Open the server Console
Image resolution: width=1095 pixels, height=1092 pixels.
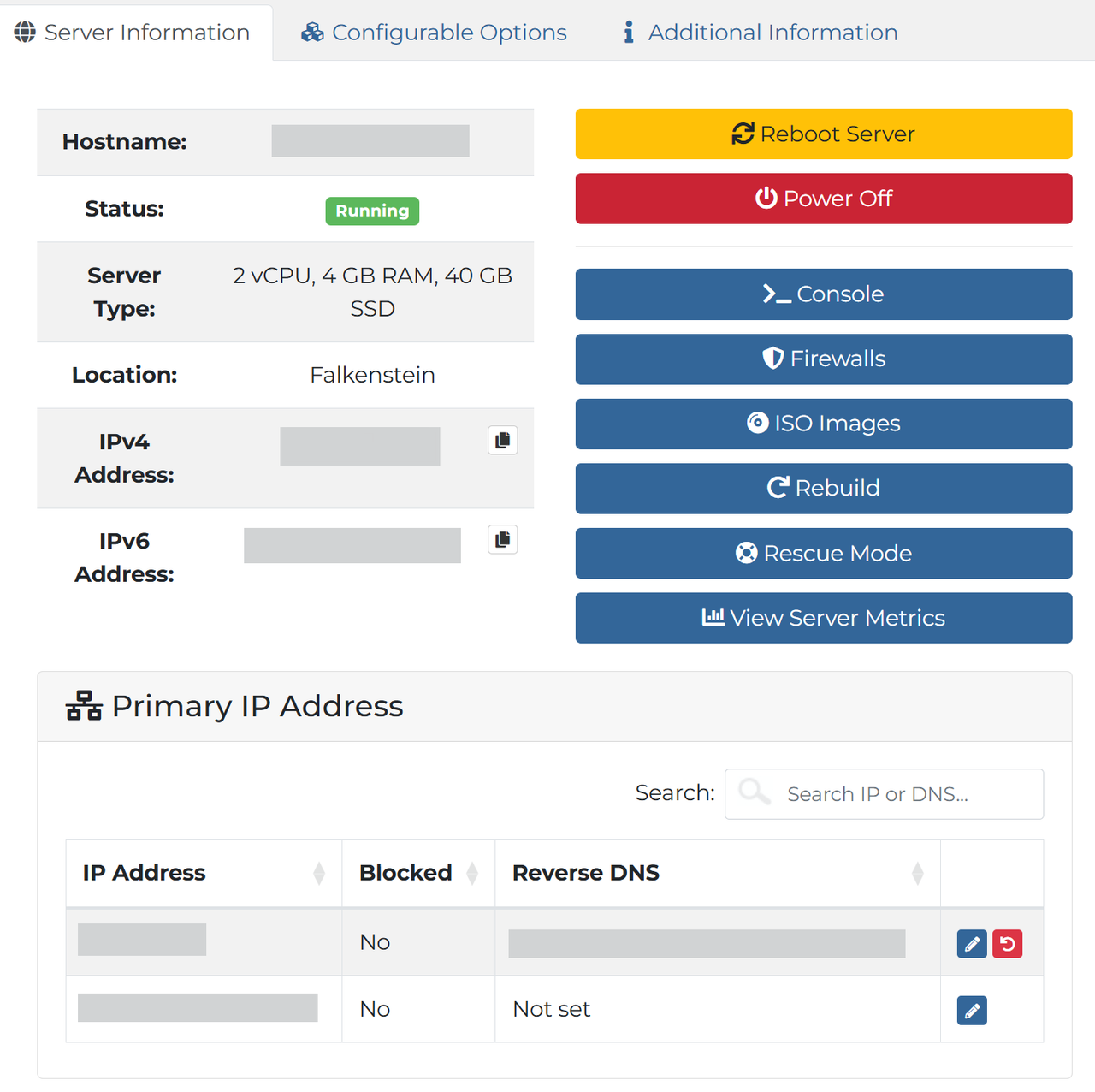823,294
